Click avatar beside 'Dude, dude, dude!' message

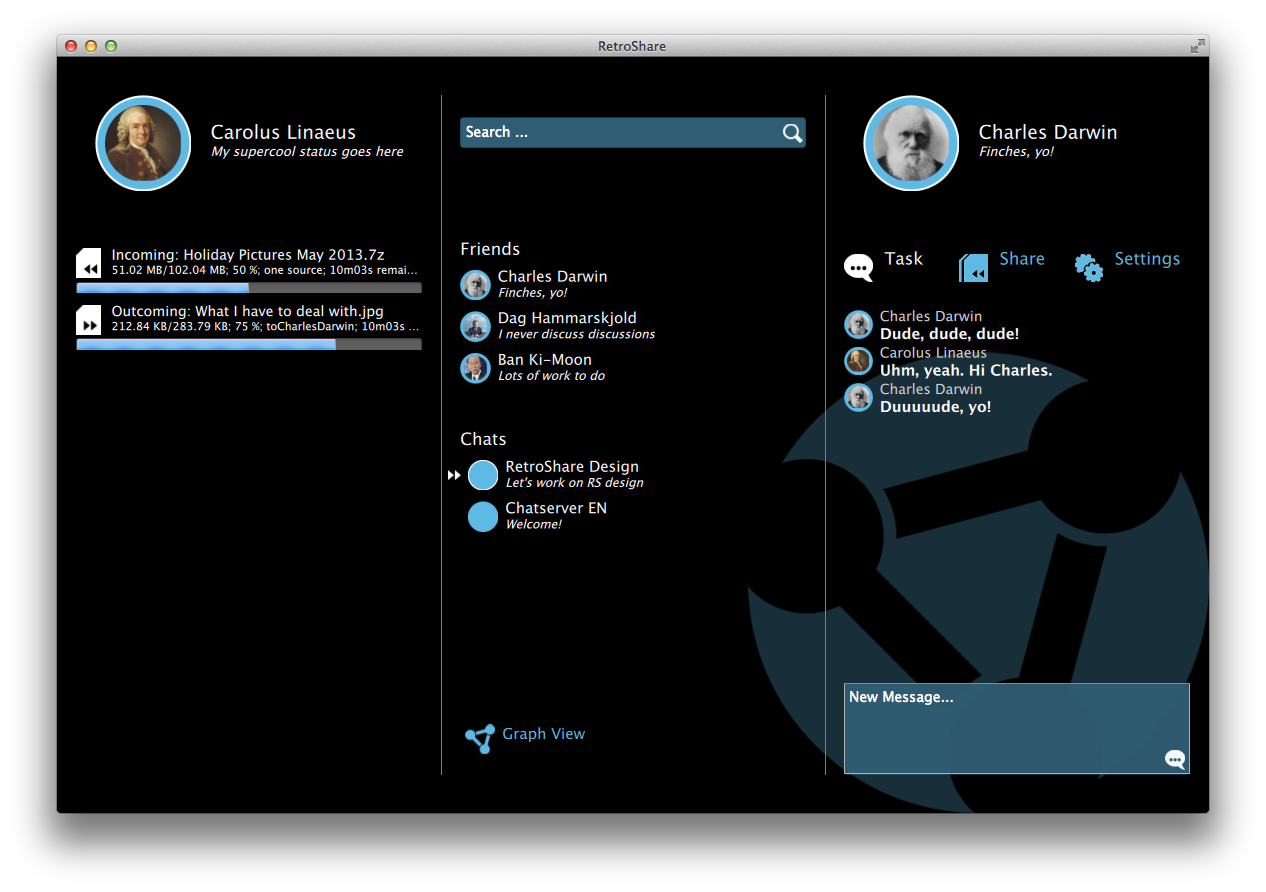coord(858,324)
